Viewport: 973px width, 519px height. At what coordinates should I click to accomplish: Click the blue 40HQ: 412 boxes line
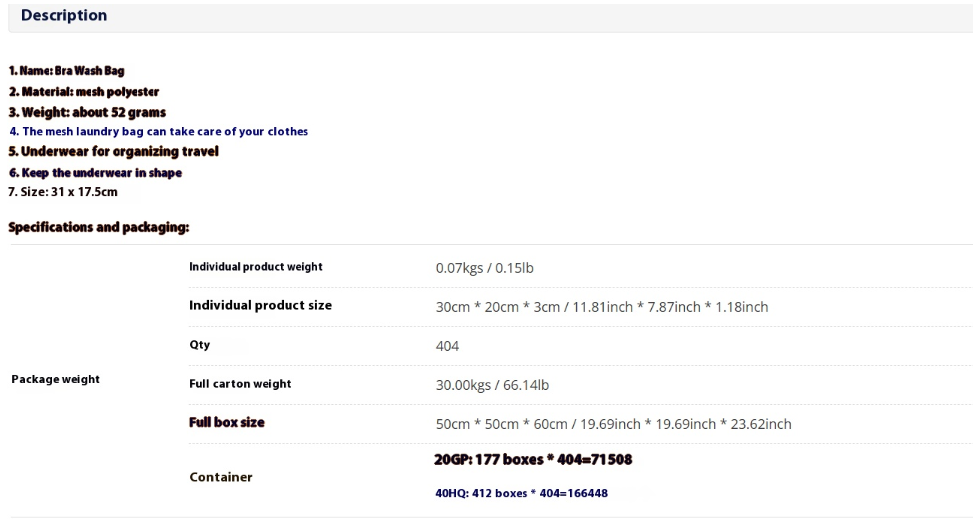click(x=521, y=494)
